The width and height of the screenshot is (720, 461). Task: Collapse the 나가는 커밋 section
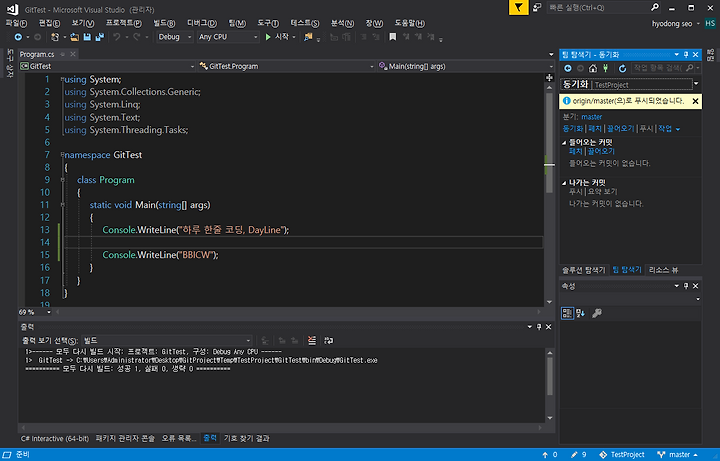click(x=564, y=183)
